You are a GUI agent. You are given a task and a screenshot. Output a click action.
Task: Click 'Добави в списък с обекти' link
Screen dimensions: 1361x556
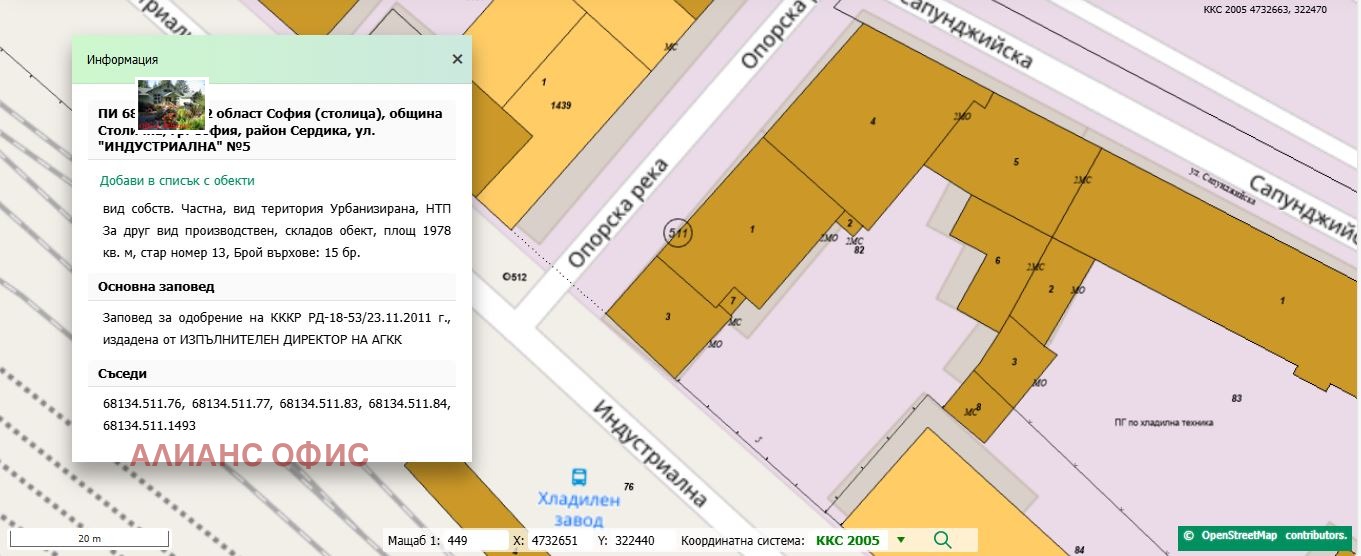pyautogui.click(x=177, y=181)
